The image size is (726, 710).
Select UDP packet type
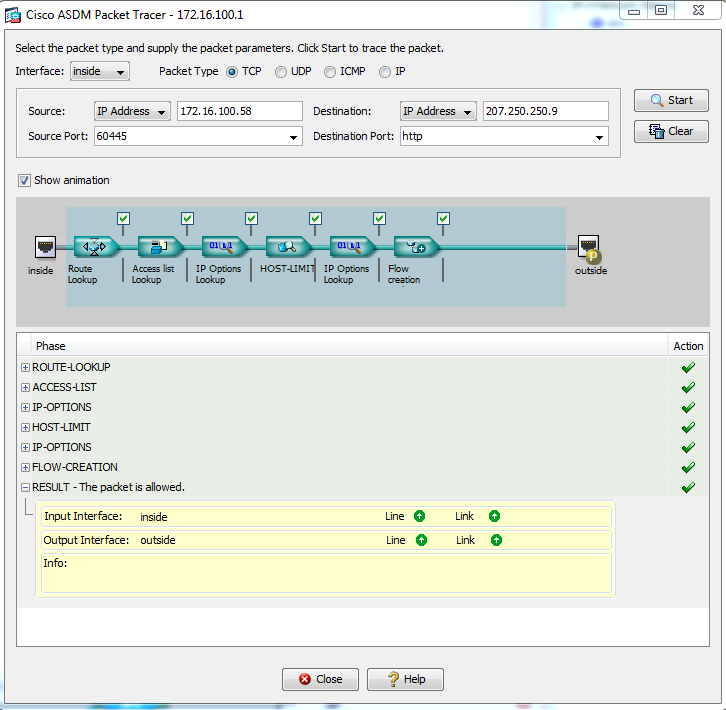pyautogui.click(x=281, y=72)
